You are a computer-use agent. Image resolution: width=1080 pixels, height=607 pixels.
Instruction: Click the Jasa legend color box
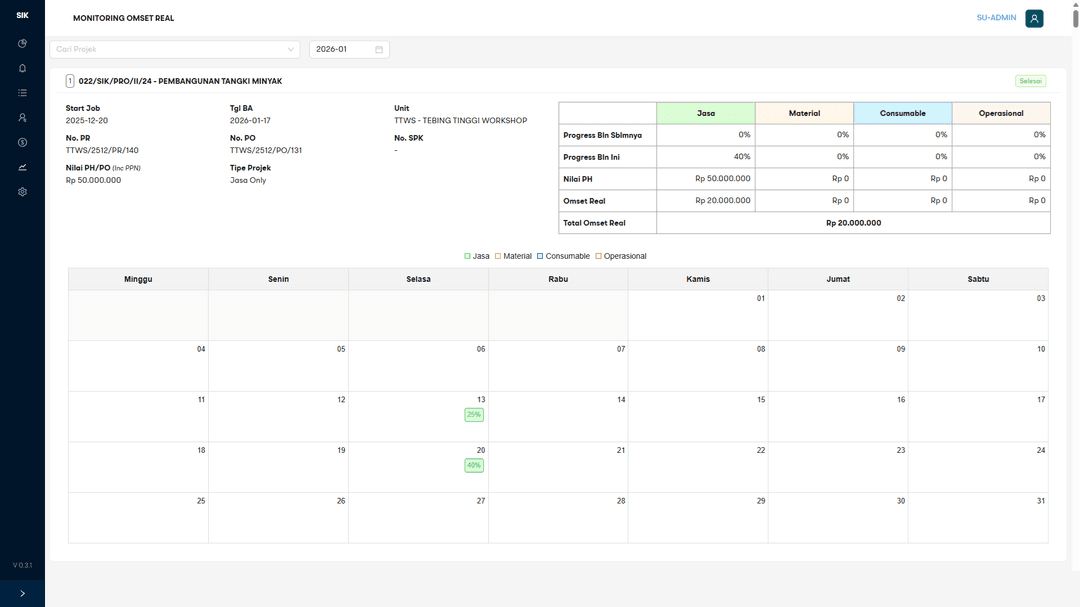click(x=467, y=257)
